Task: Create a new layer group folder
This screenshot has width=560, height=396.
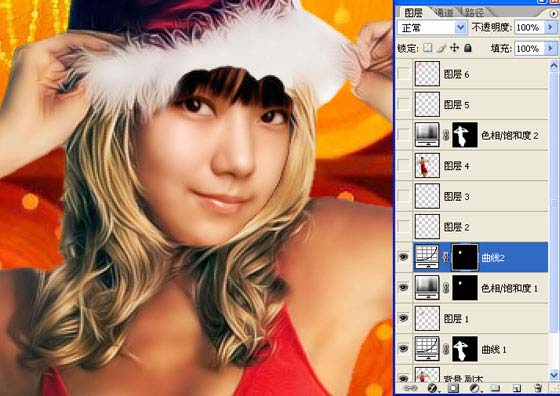Action: pyautogui.click(x=495, y=389)
